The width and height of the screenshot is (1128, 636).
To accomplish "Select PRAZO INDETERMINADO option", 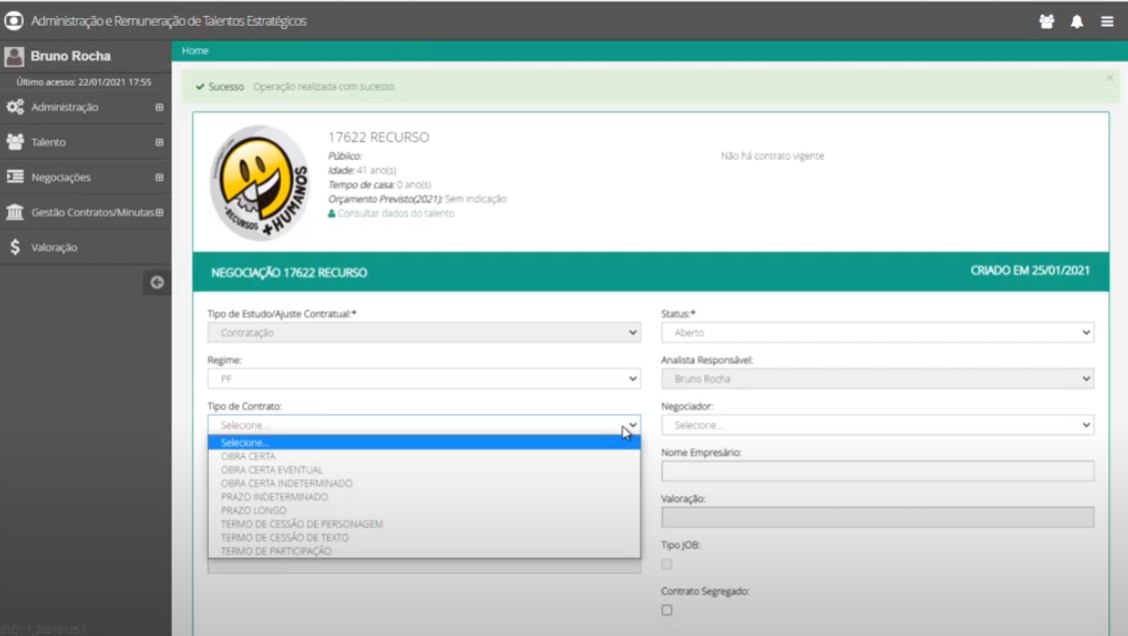I will coord(424,497).
